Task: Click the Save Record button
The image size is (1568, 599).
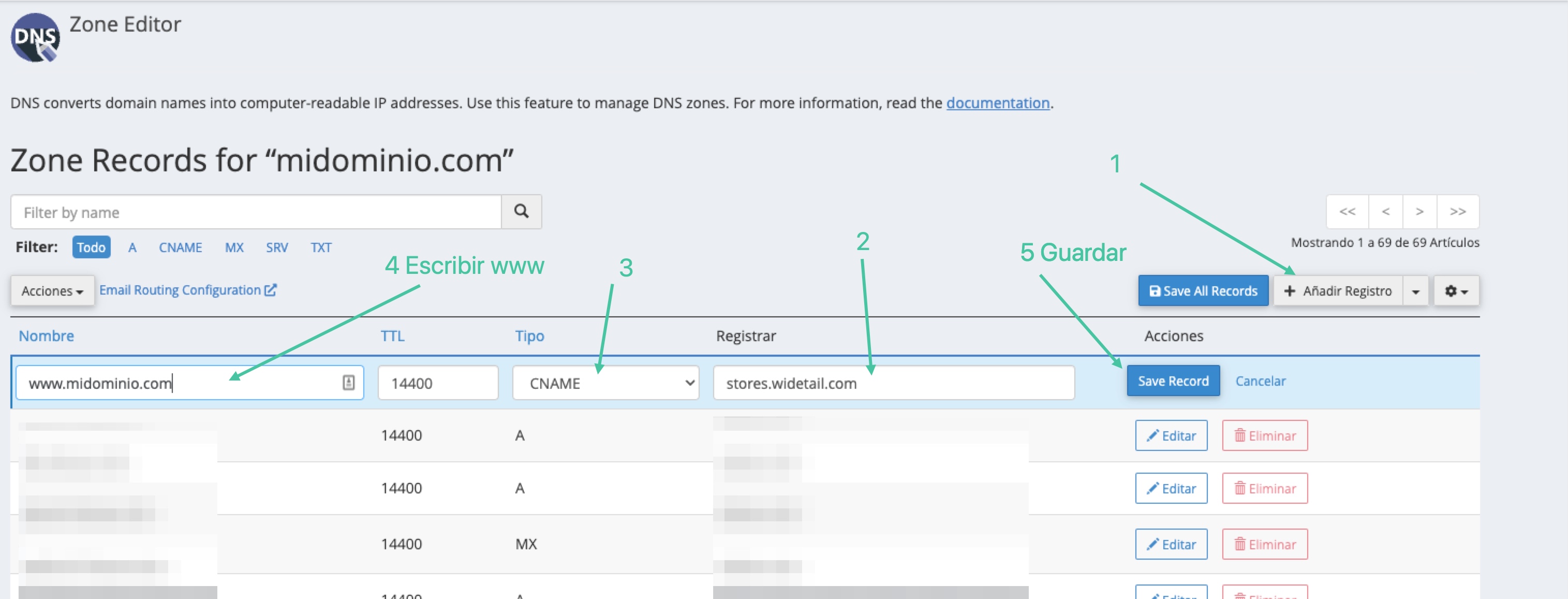Action: (1173, 381)
